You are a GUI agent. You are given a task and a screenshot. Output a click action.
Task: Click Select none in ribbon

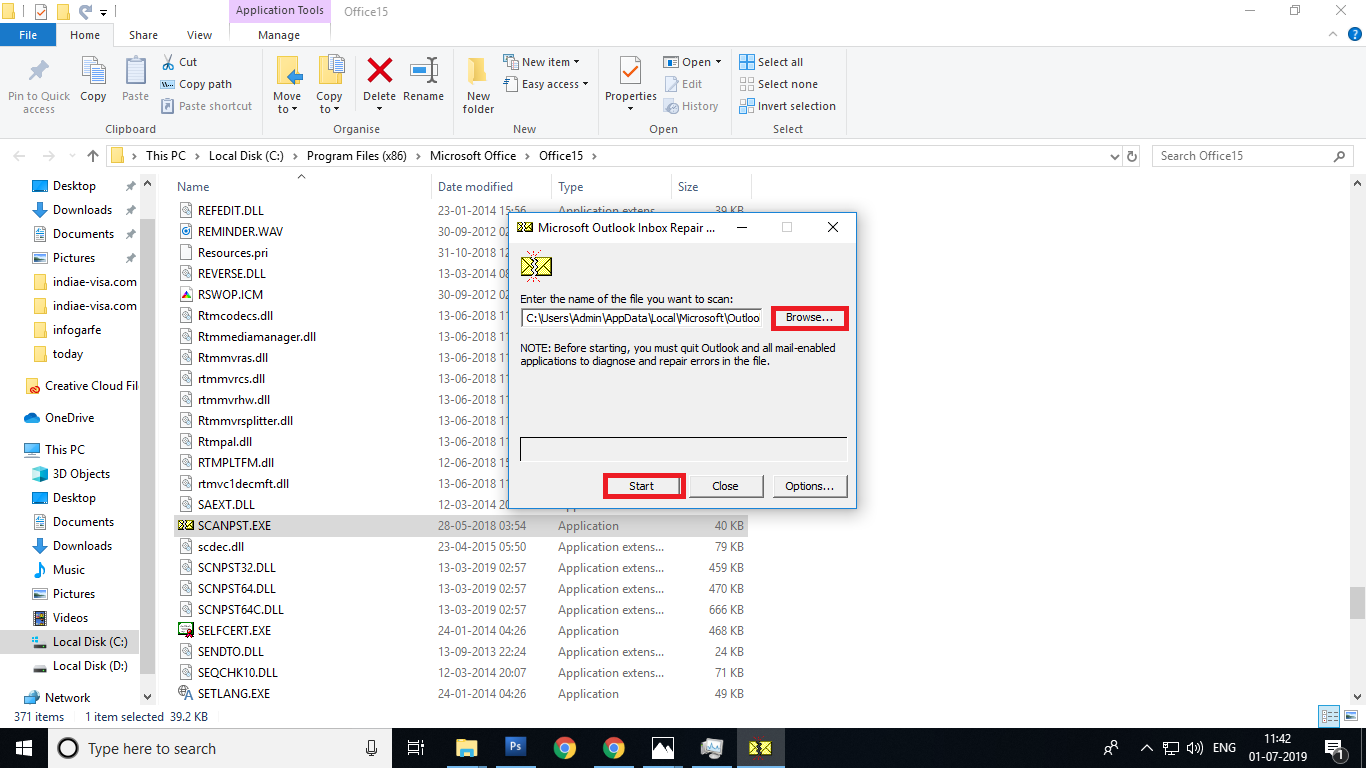[778, 84]
